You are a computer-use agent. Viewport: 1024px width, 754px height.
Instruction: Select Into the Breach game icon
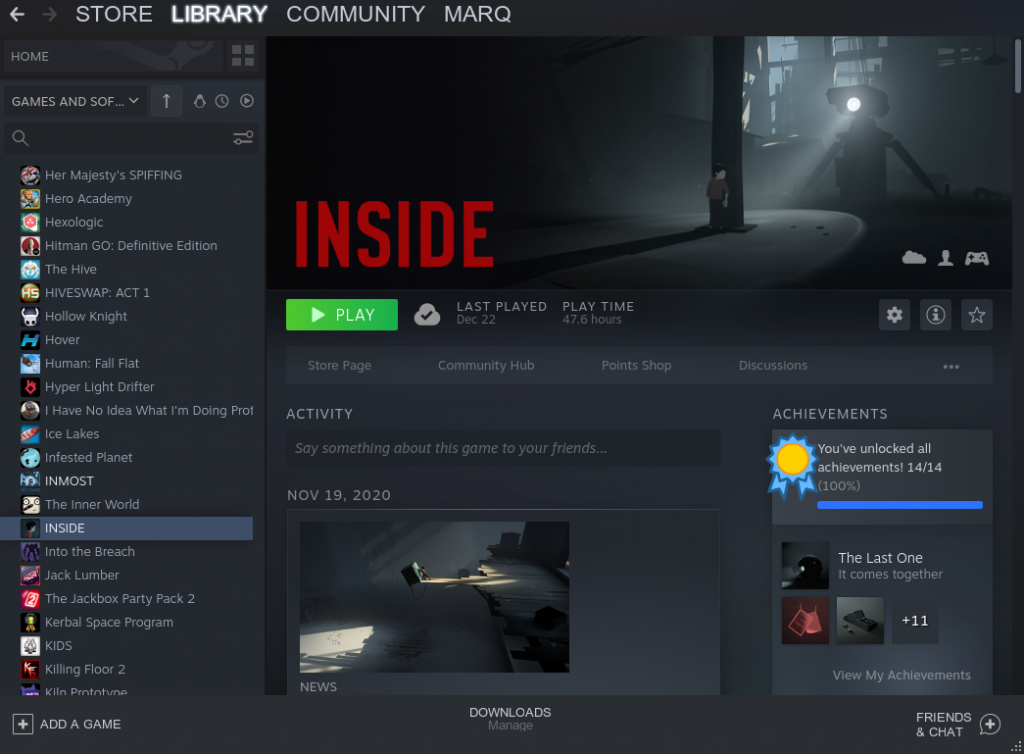point(30,552)
